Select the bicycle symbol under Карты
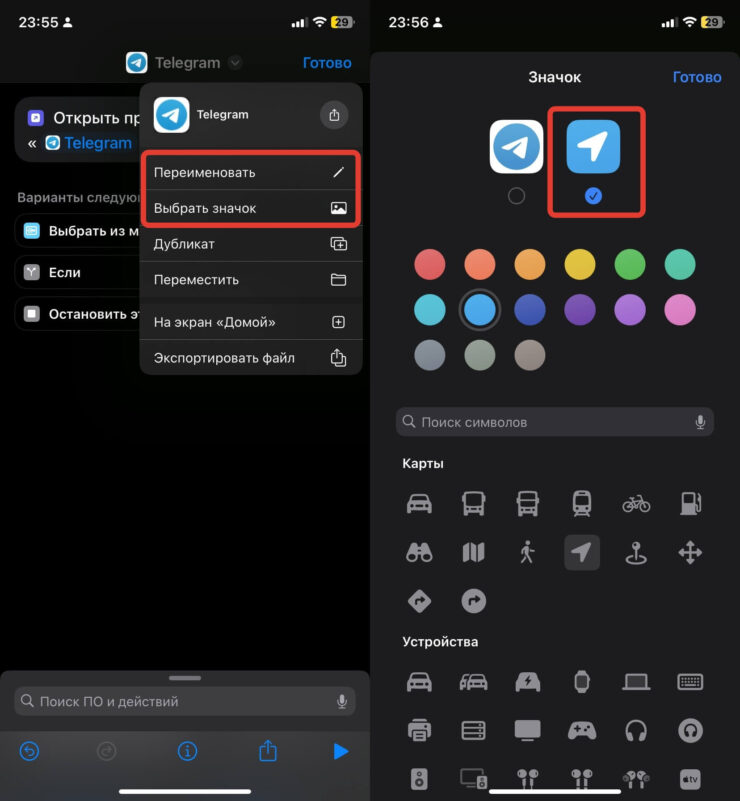740x801 pixels. point(636,503)
